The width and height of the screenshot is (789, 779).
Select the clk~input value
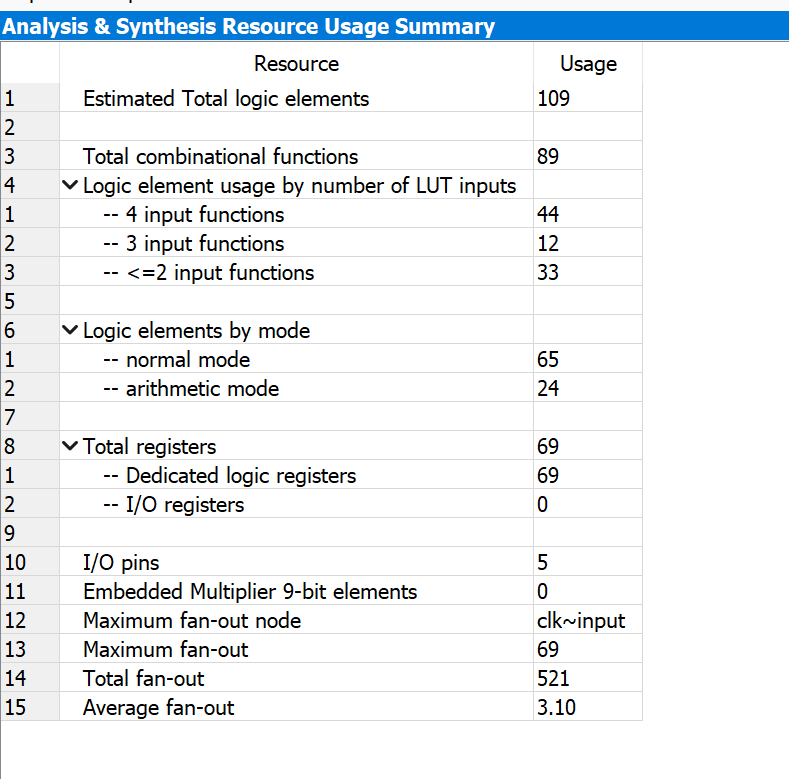point(581,620)
